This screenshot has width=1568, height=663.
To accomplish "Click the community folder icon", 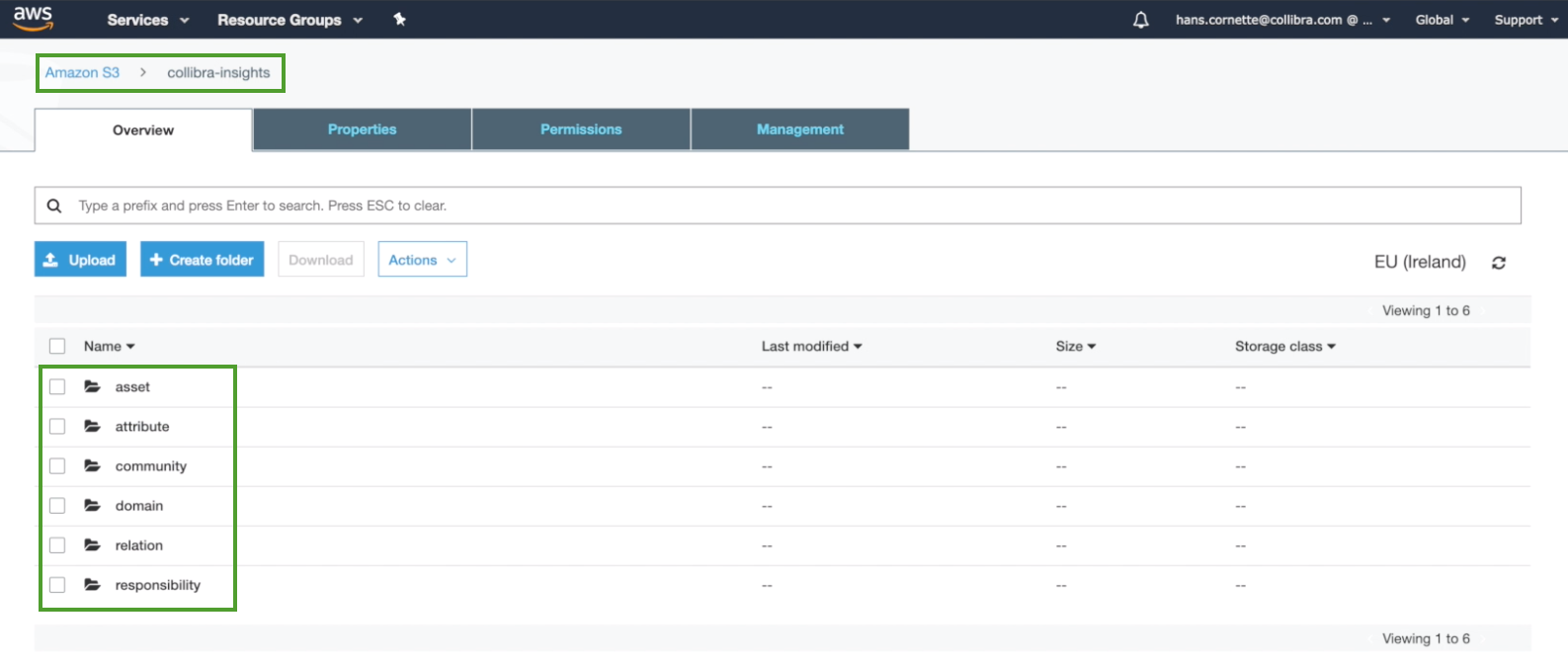I will [93, 465].
